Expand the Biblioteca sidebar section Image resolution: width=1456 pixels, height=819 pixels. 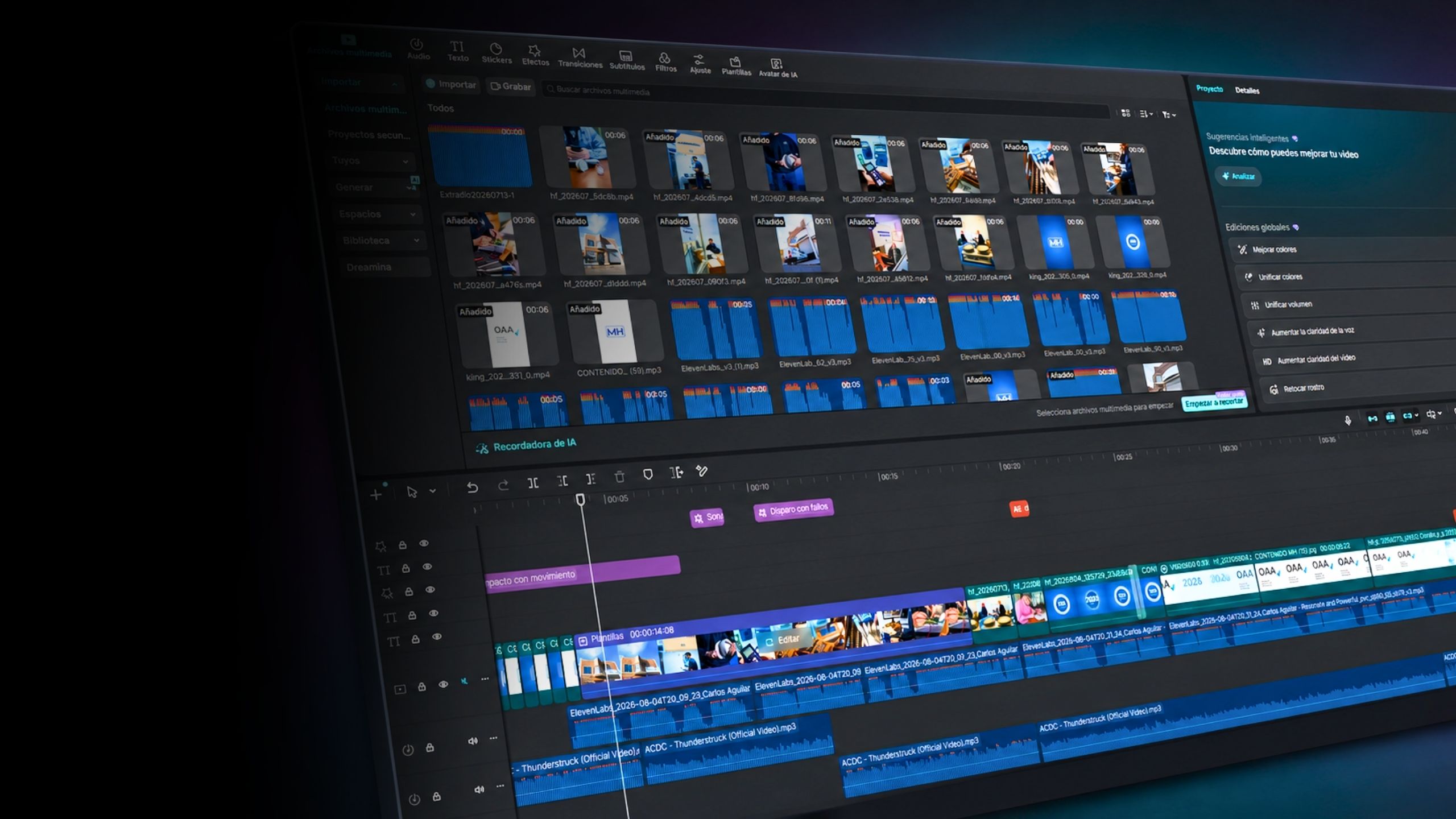[381, 240]
